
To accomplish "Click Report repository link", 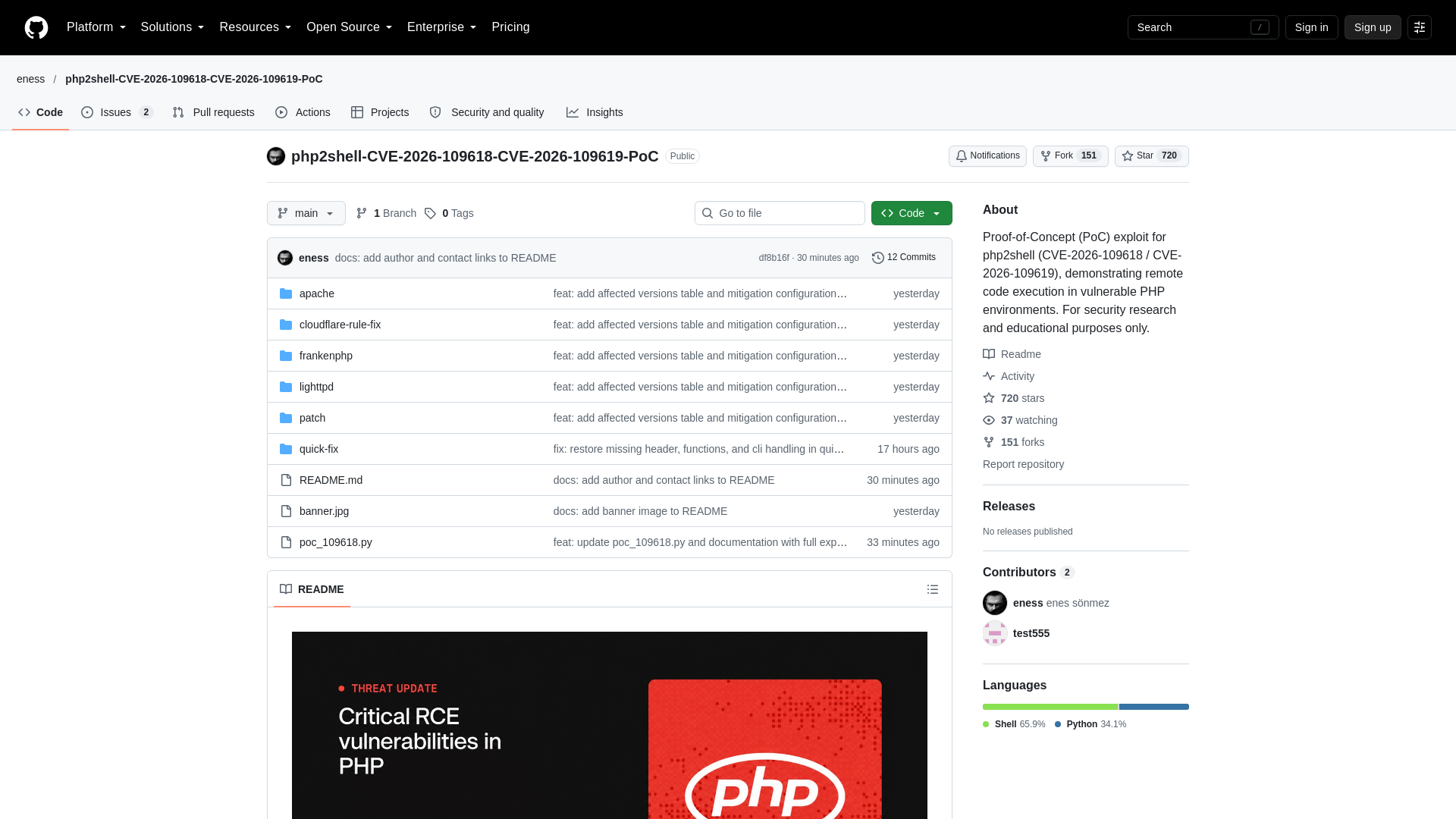I will (x=1023, y=464).
